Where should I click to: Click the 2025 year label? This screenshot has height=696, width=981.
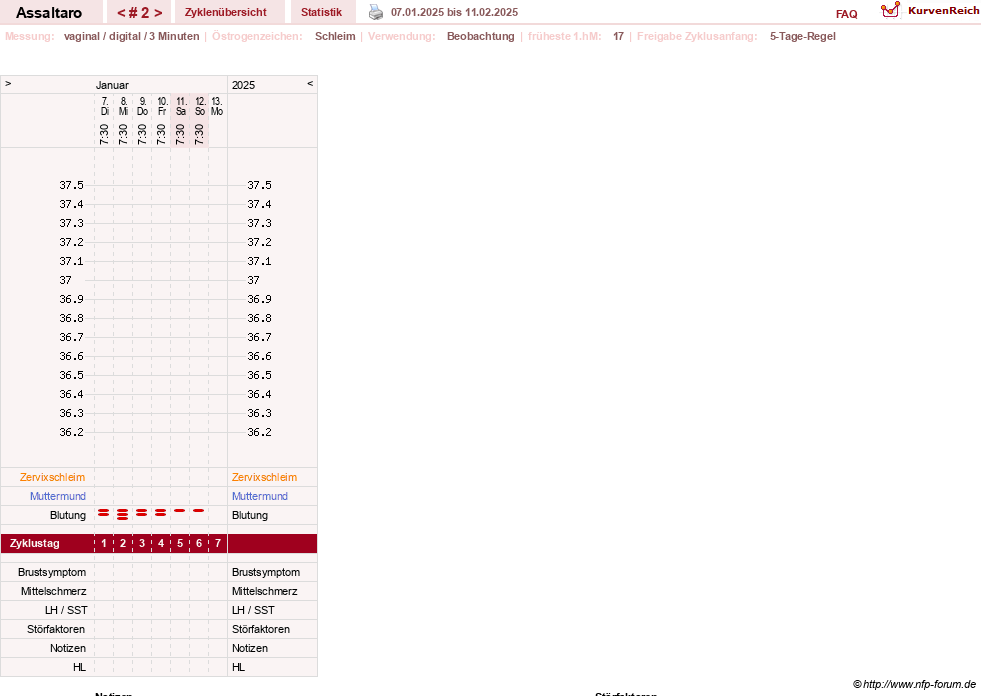coord(243,85)
